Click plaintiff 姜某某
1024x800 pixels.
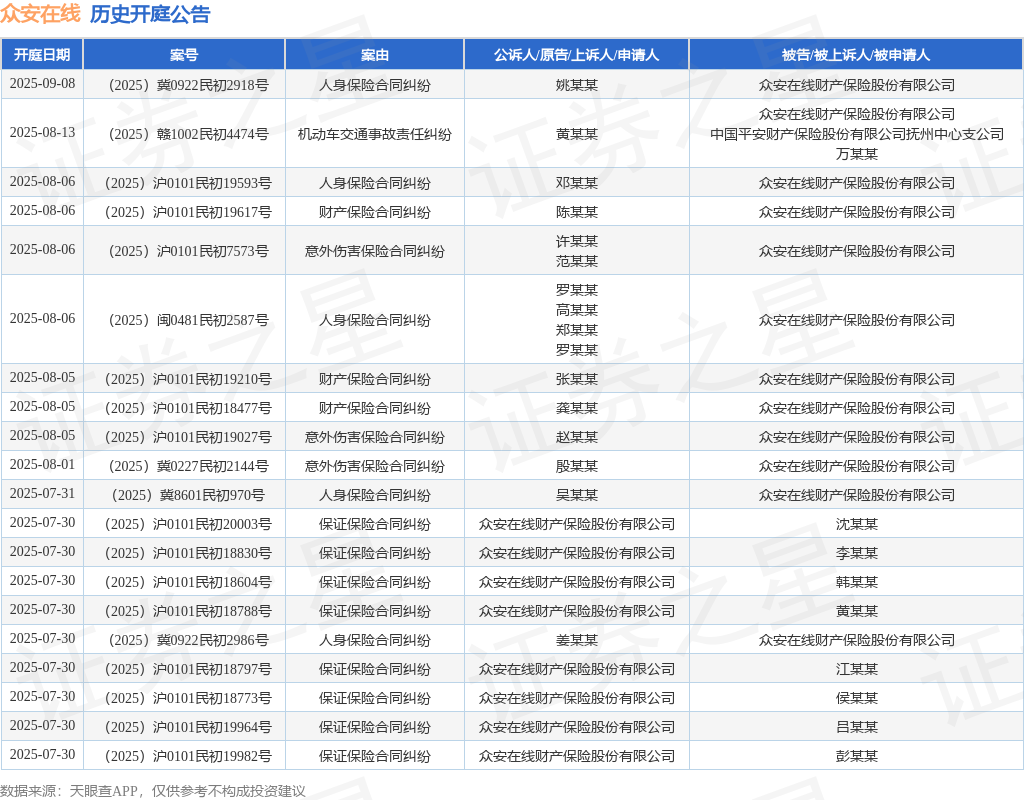[x=577, y=640]
